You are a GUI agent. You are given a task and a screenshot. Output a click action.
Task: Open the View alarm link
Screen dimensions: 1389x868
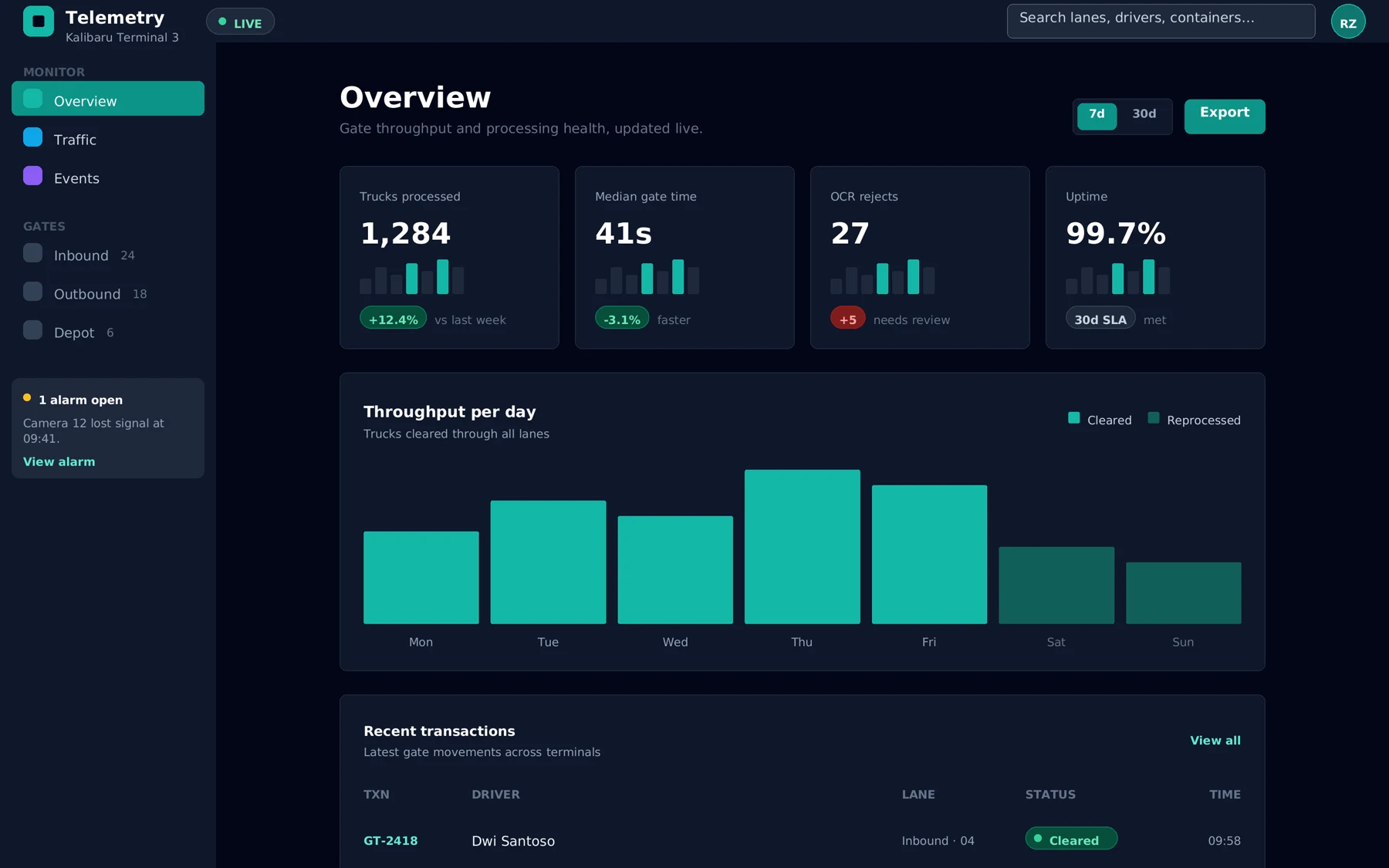pos(59,461)
